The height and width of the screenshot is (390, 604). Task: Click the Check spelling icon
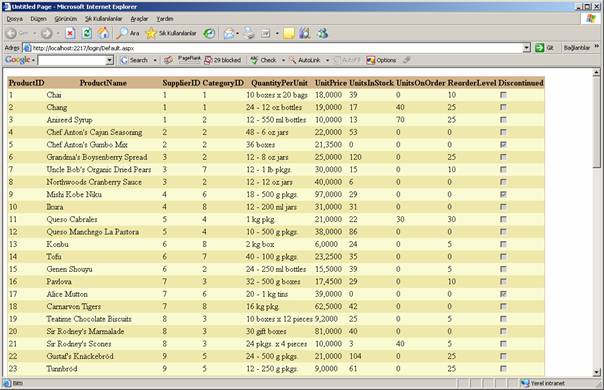[254, 60]
